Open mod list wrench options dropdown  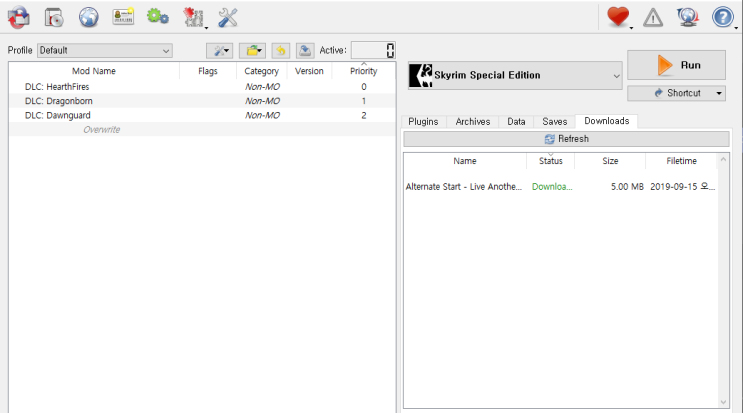[219, 50]
